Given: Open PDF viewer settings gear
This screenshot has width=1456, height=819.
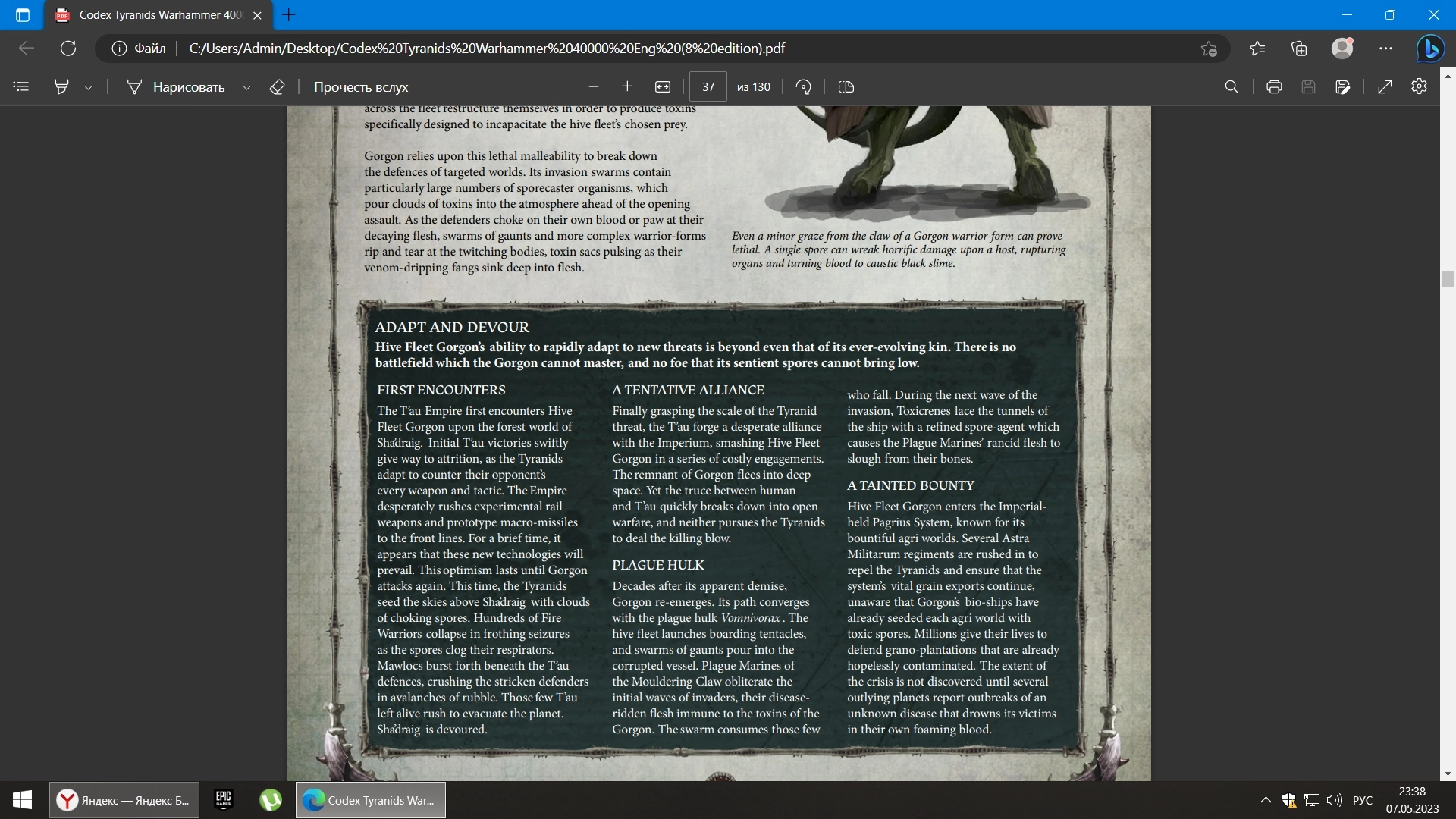Looking at the screenshot, I should tap(1420, 86).
